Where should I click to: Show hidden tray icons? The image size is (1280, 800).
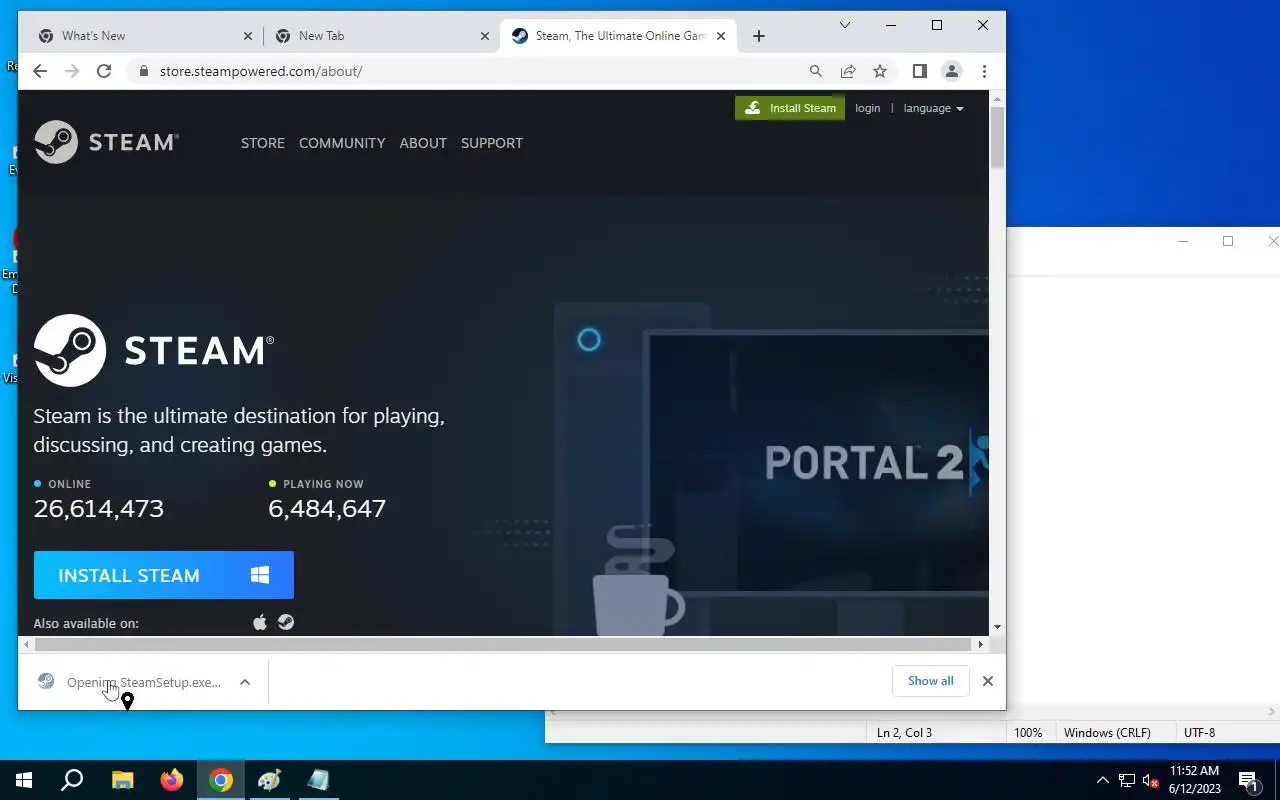pyautogui.click(x=1103, y=780)
